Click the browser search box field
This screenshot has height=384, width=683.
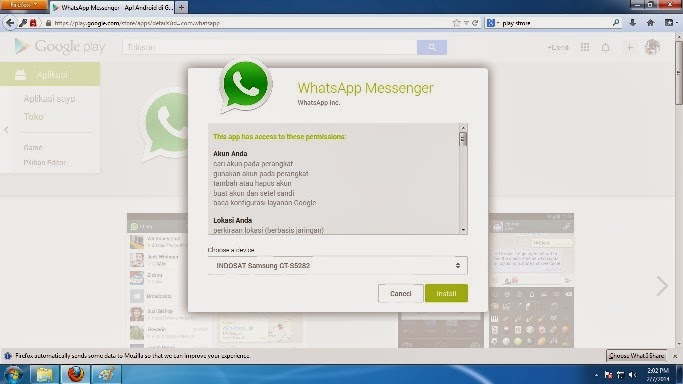pos(555,23)
